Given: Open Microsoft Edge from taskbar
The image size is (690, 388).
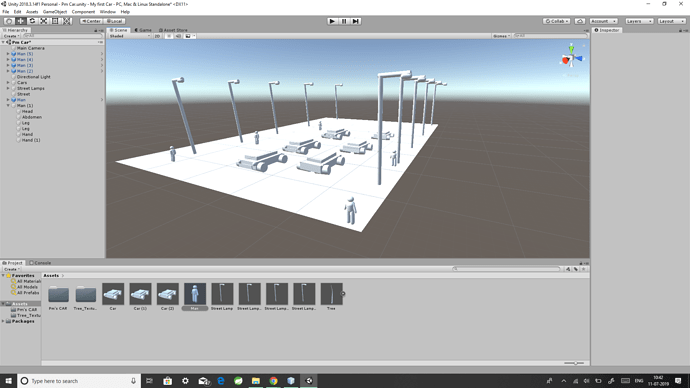Looking at the screenshot, I should click(x=220, y=381).
